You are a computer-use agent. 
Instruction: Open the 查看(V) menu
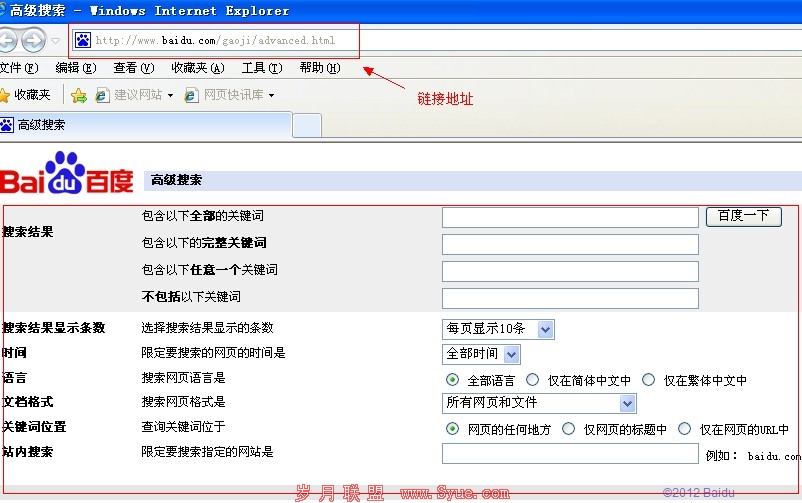pos(134,68)
